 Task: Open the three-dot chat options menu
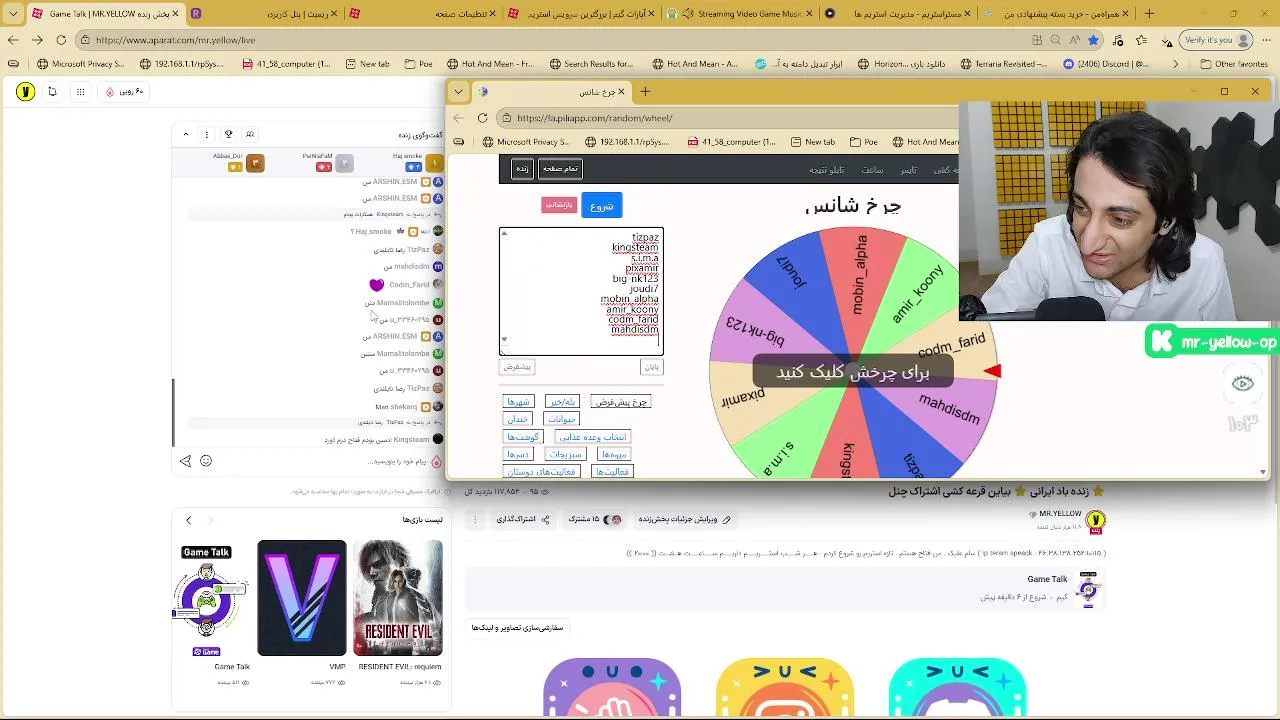[x=207, y=134]
